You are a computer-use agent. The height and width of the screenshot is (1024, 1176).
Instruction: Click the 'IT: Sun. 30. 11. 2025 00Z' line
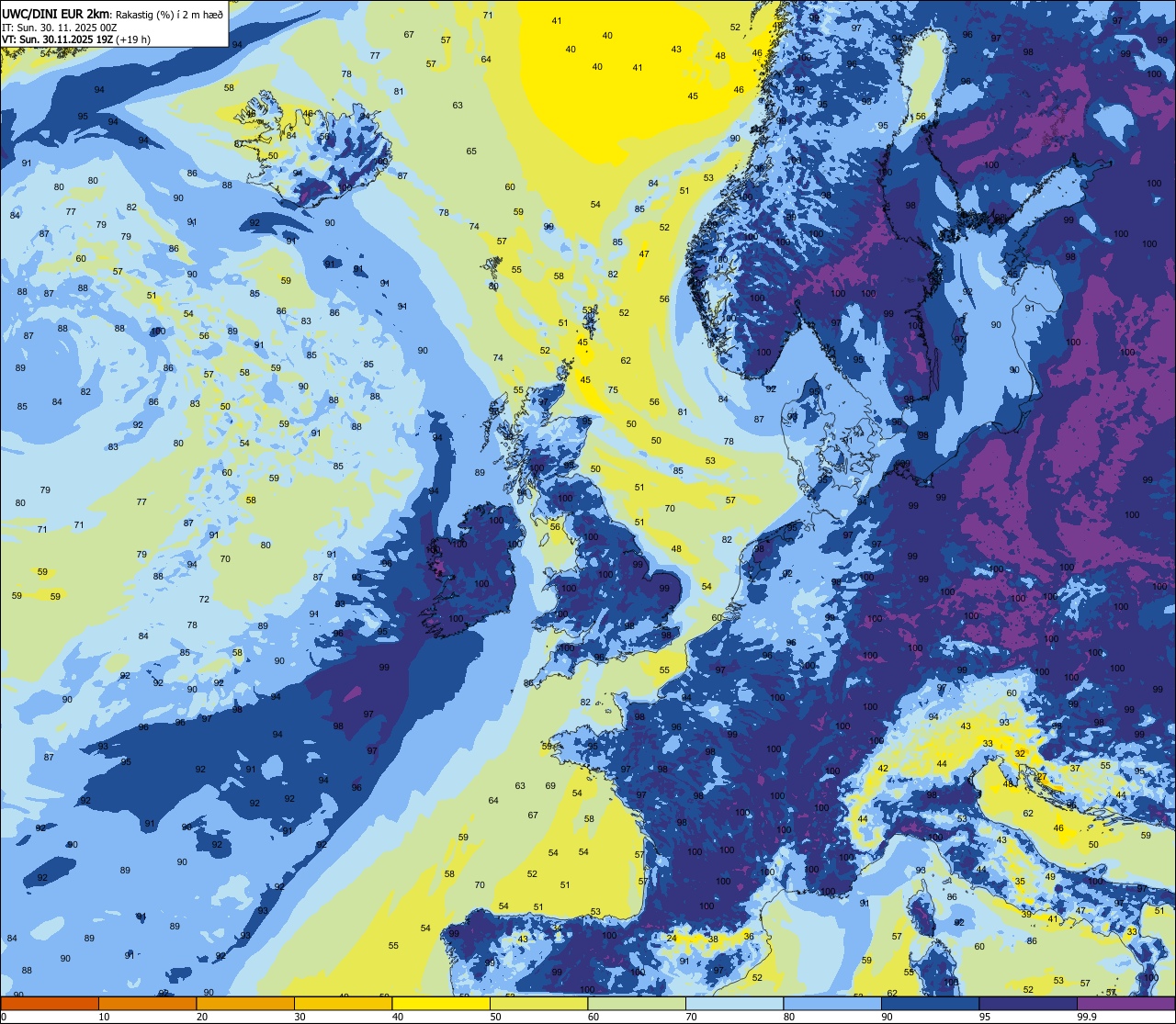point(59,28)
